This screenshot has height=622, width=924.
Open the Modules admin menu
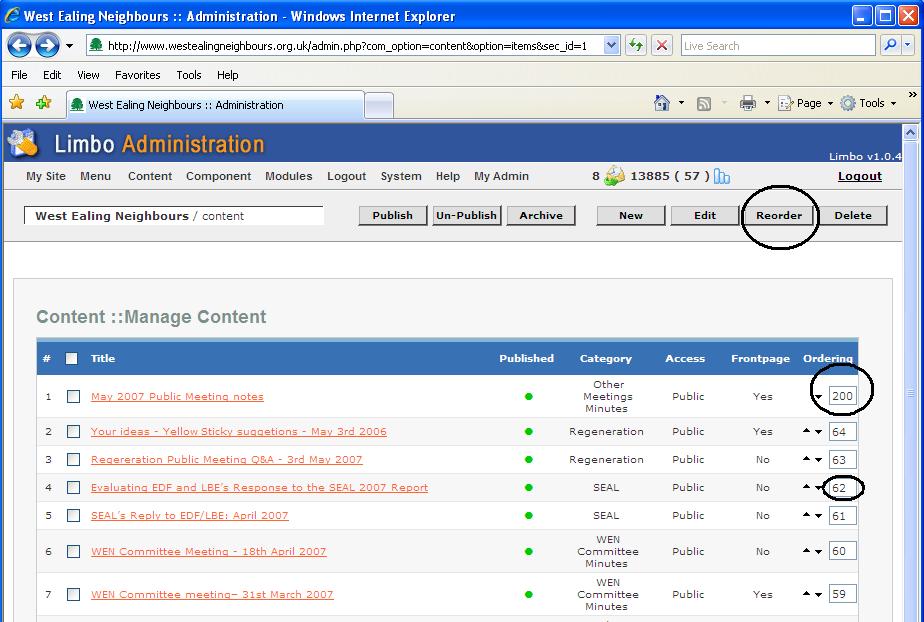289,176
